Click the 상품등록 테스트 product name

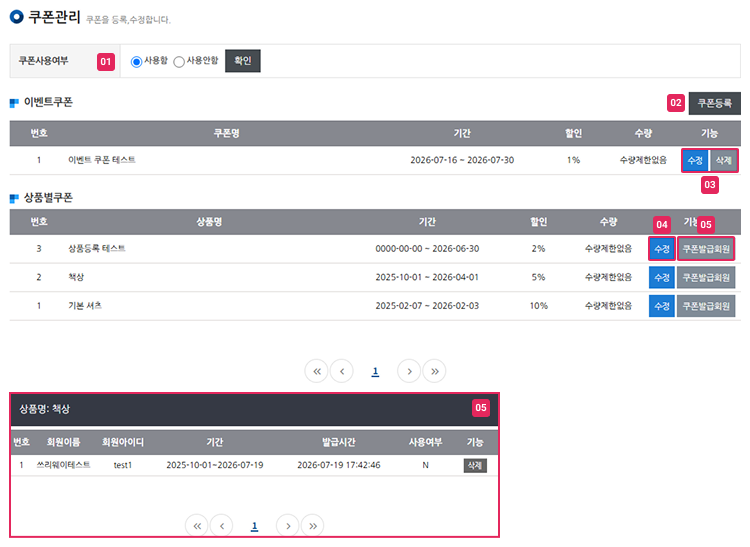97,248
